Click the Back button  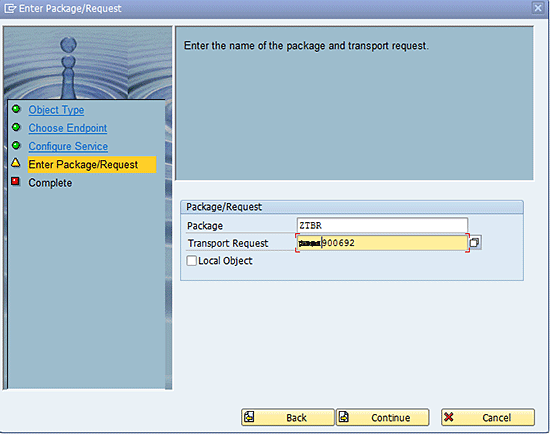point(288,417)
